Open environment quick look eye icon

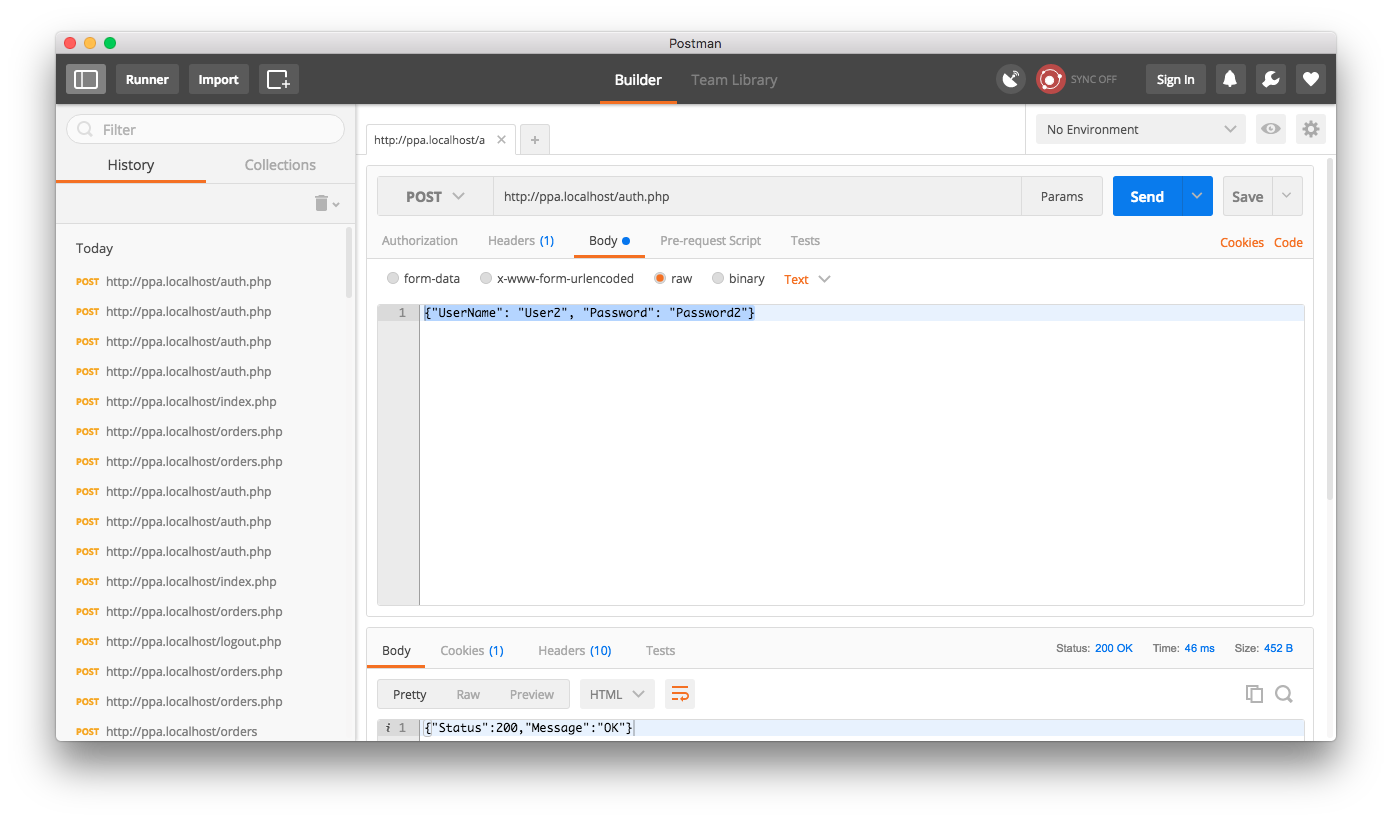click(x=1271, y=129)
